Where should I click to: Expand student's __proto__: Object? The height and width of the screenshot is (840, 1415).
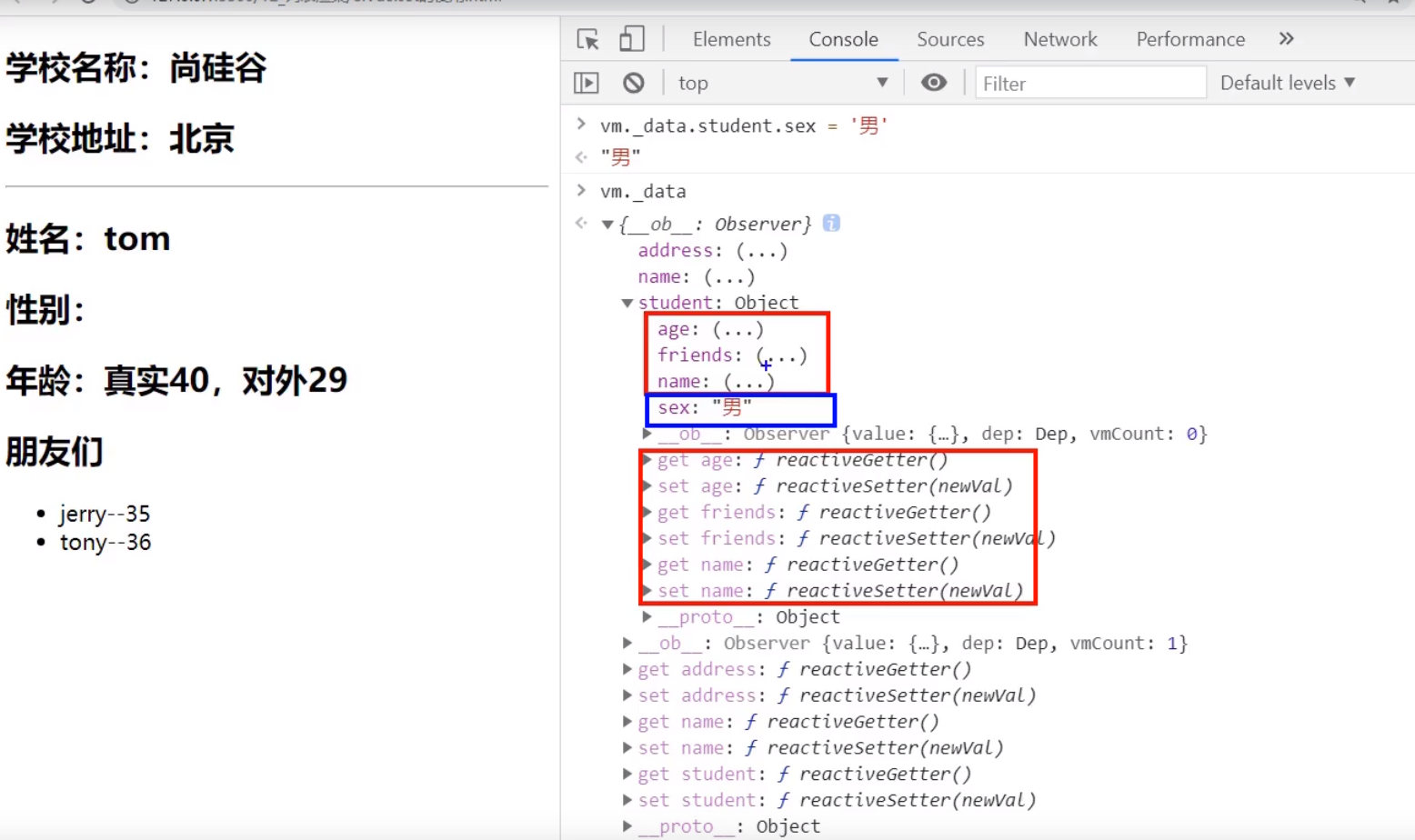(647, 617)
